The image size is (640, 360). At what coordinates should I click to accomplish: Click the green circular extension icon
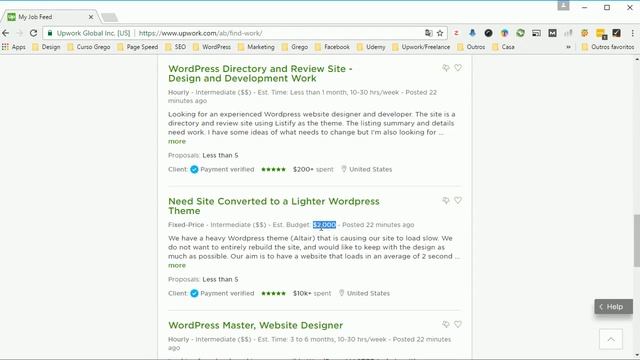pyautogui.click(x=520, y=33)
